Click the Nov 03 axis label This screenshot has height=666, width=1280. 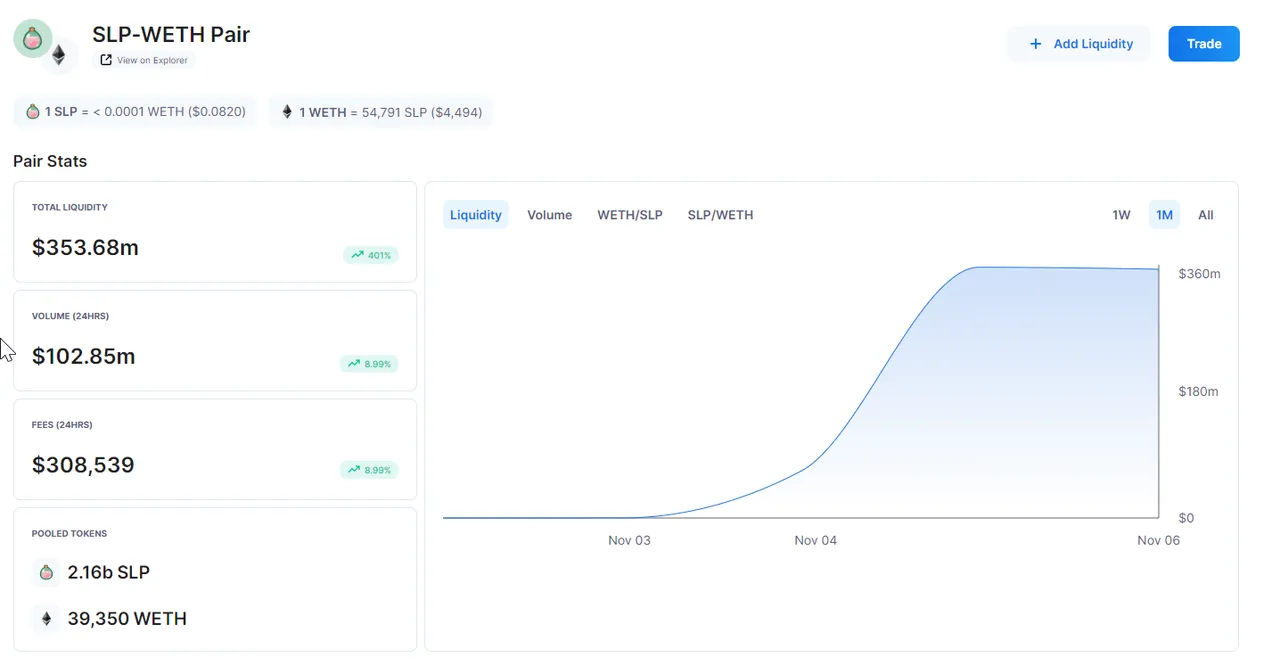click(629, 540)
